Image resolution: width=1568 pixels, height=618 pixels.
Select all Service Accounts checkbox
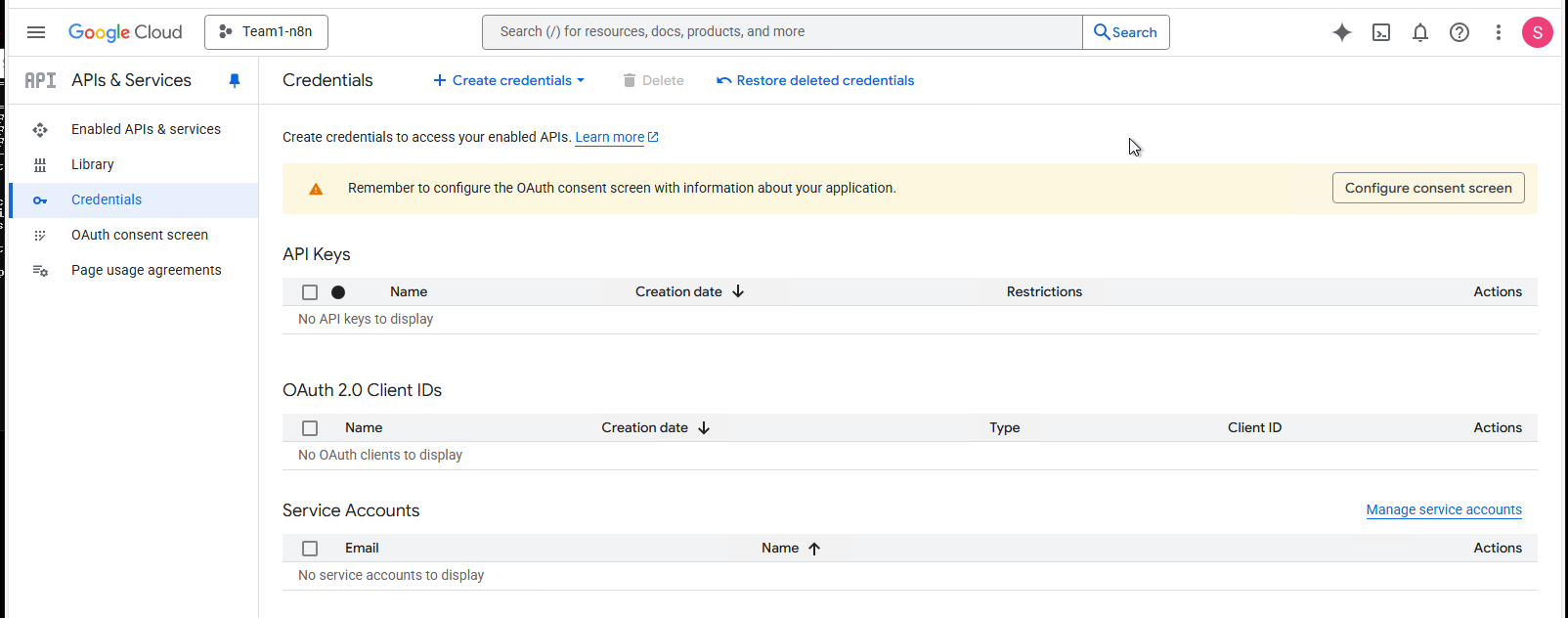tap(310, 549)
